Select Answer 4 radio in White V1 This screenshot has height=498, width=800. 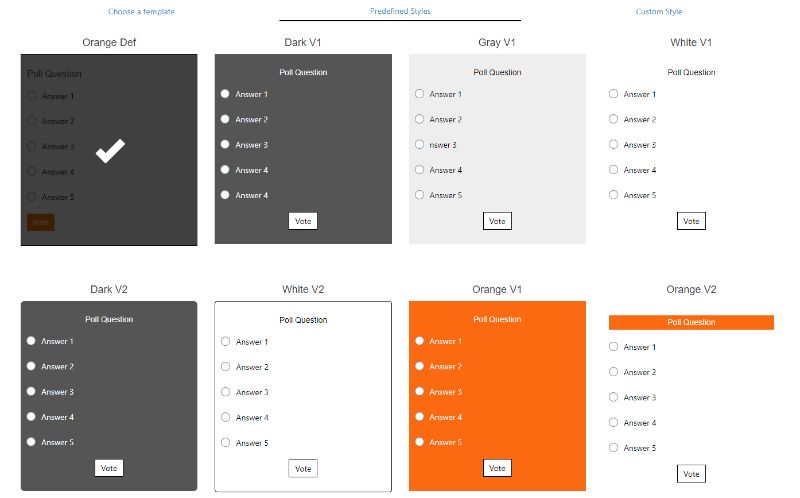click(613, 169)
